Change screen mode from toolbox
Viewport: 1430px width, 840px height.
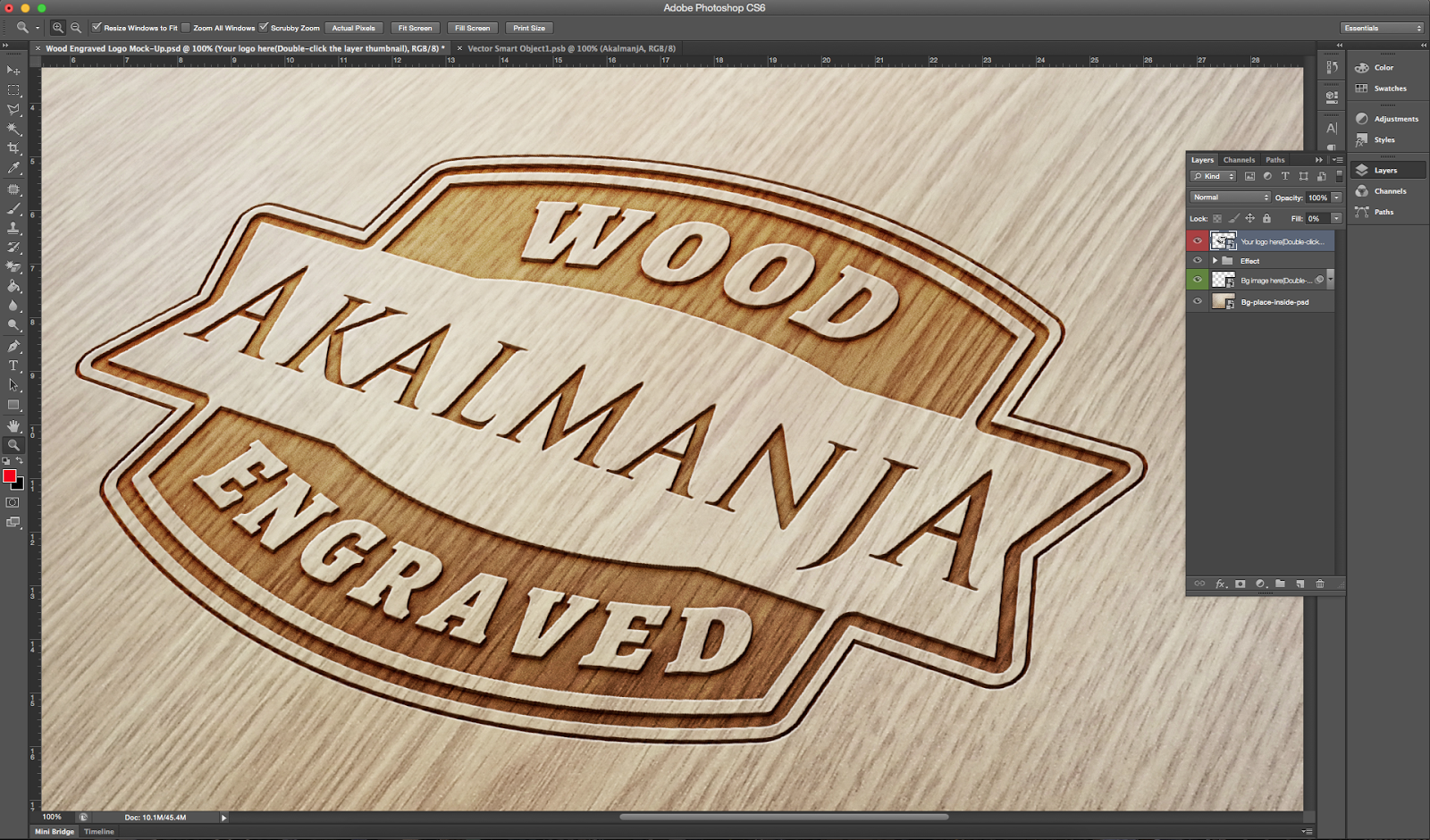pyautogui.click(x=13, y=523)
